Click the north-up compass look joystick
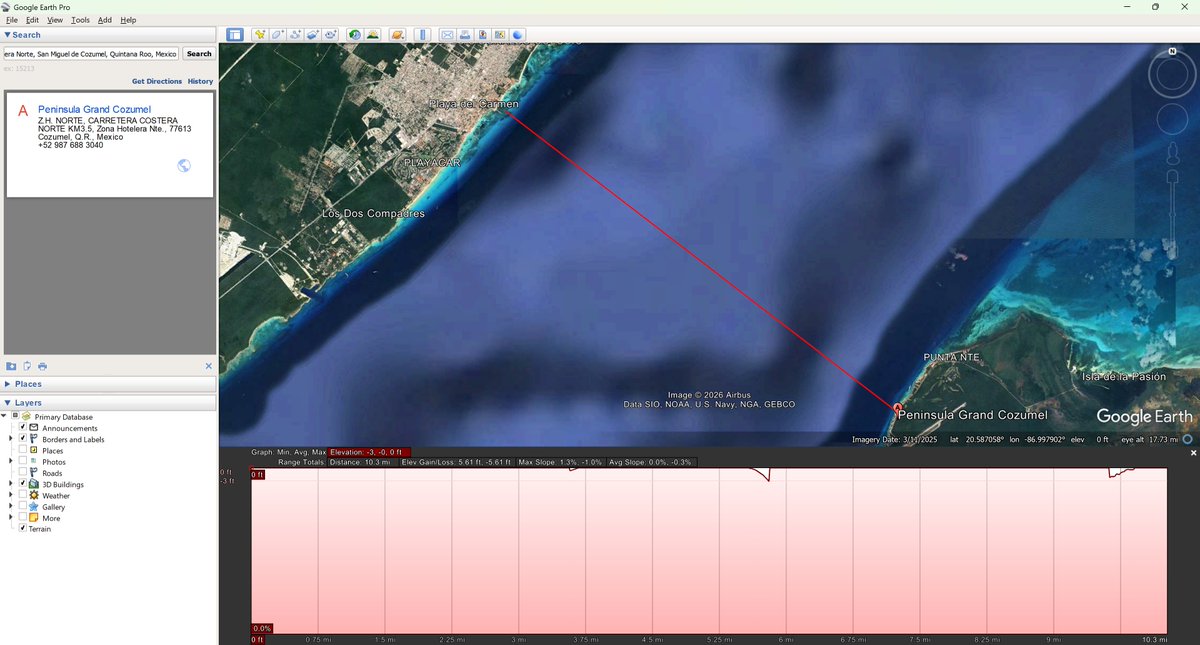 pos(1171,73)
